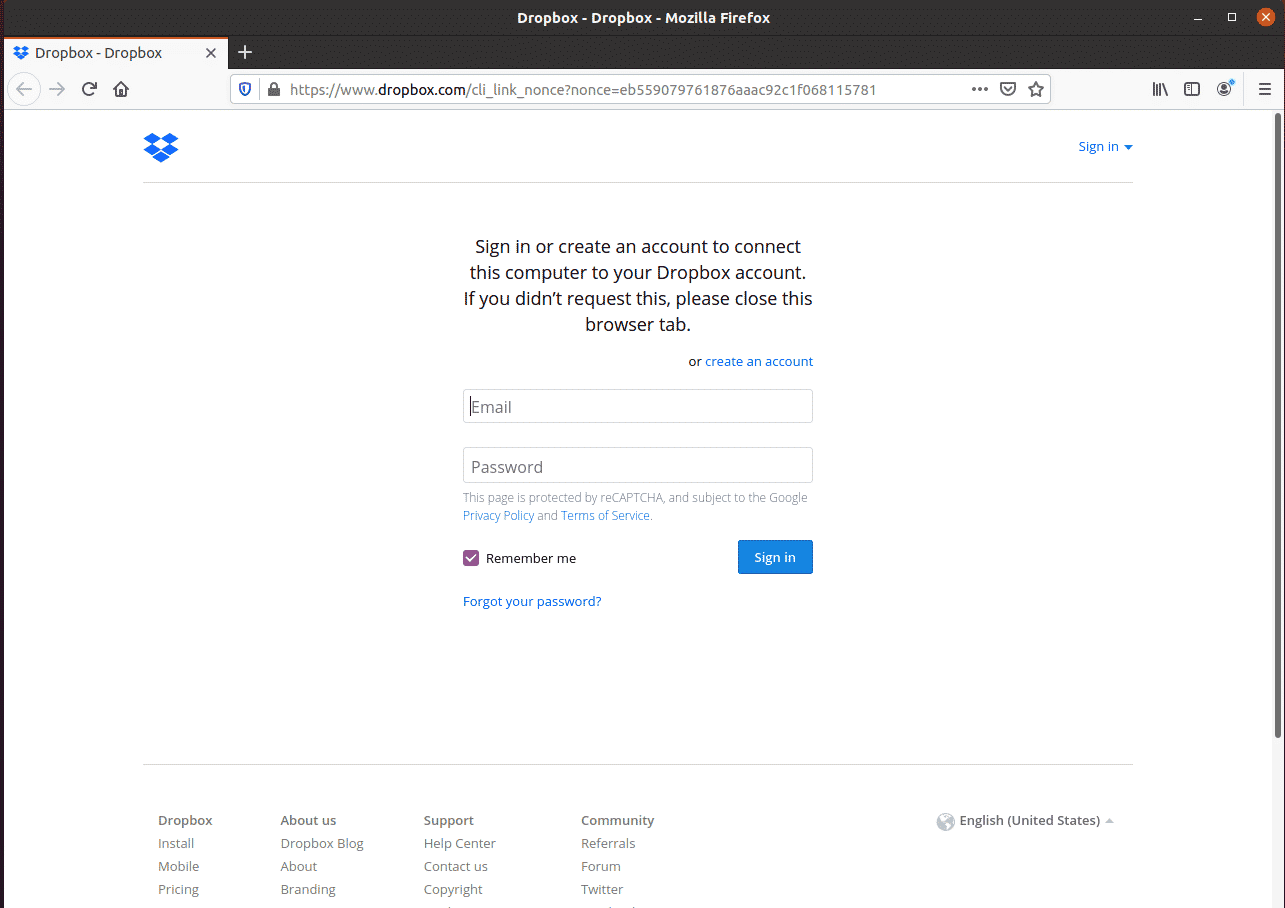Viewport: 1285px width, 908px height.
Task: Open the Firefox hamburger menu
Action: (1264, 89)
